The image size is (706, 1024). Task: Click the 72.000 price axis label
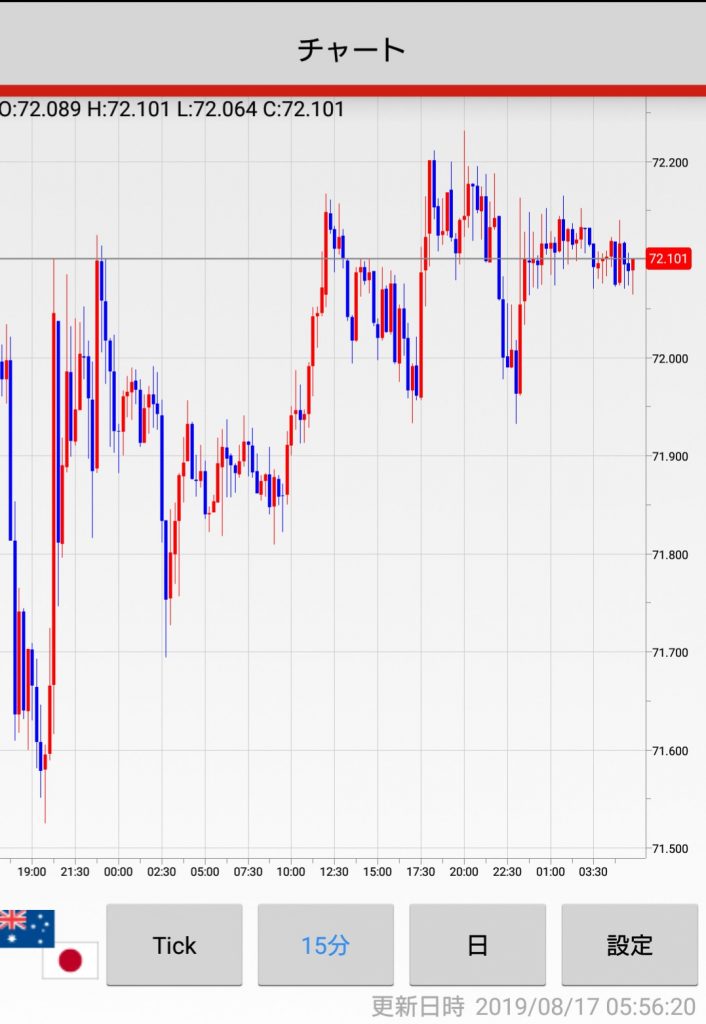(x=669, y=358)
